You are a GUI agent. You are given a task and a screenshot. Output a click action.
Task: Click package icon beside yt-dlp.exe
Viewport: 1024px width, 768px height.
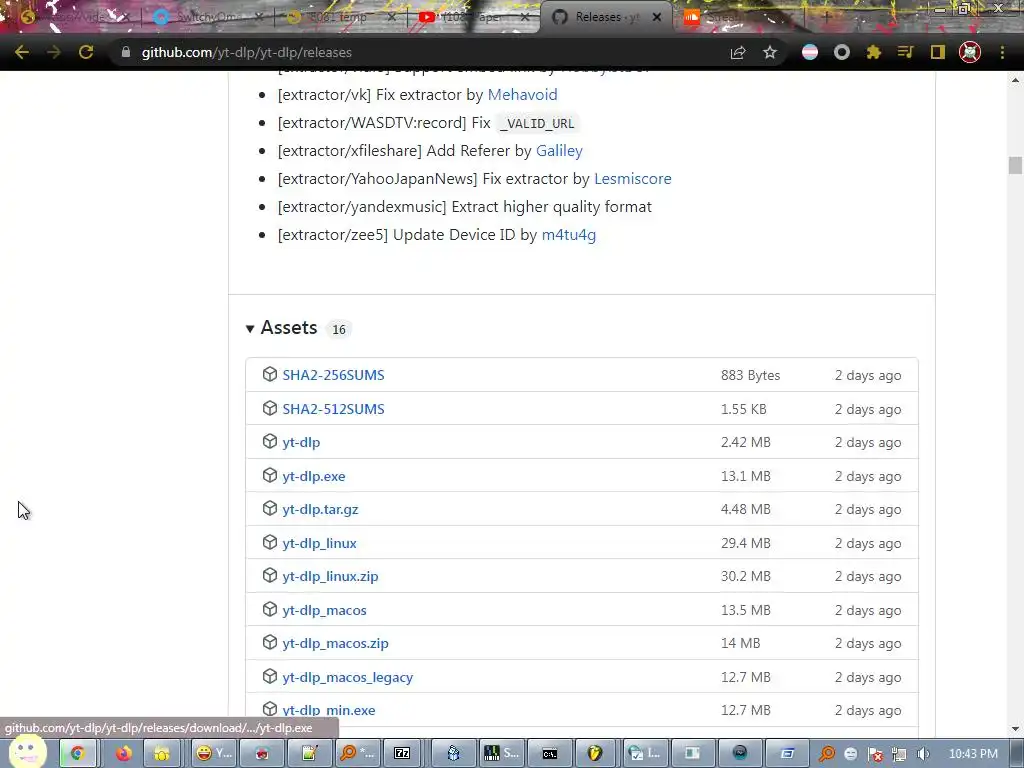click(270, 475)
